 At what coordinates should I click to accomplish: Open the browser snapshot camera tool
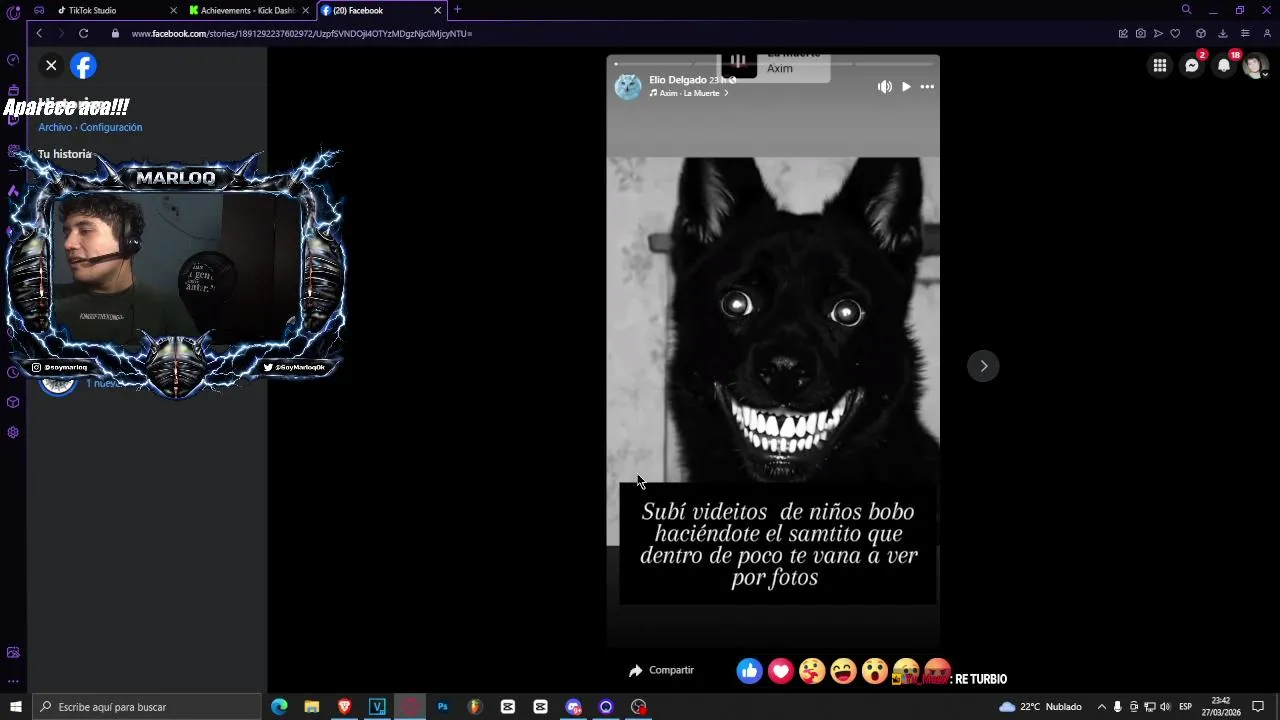[1141, 33]
